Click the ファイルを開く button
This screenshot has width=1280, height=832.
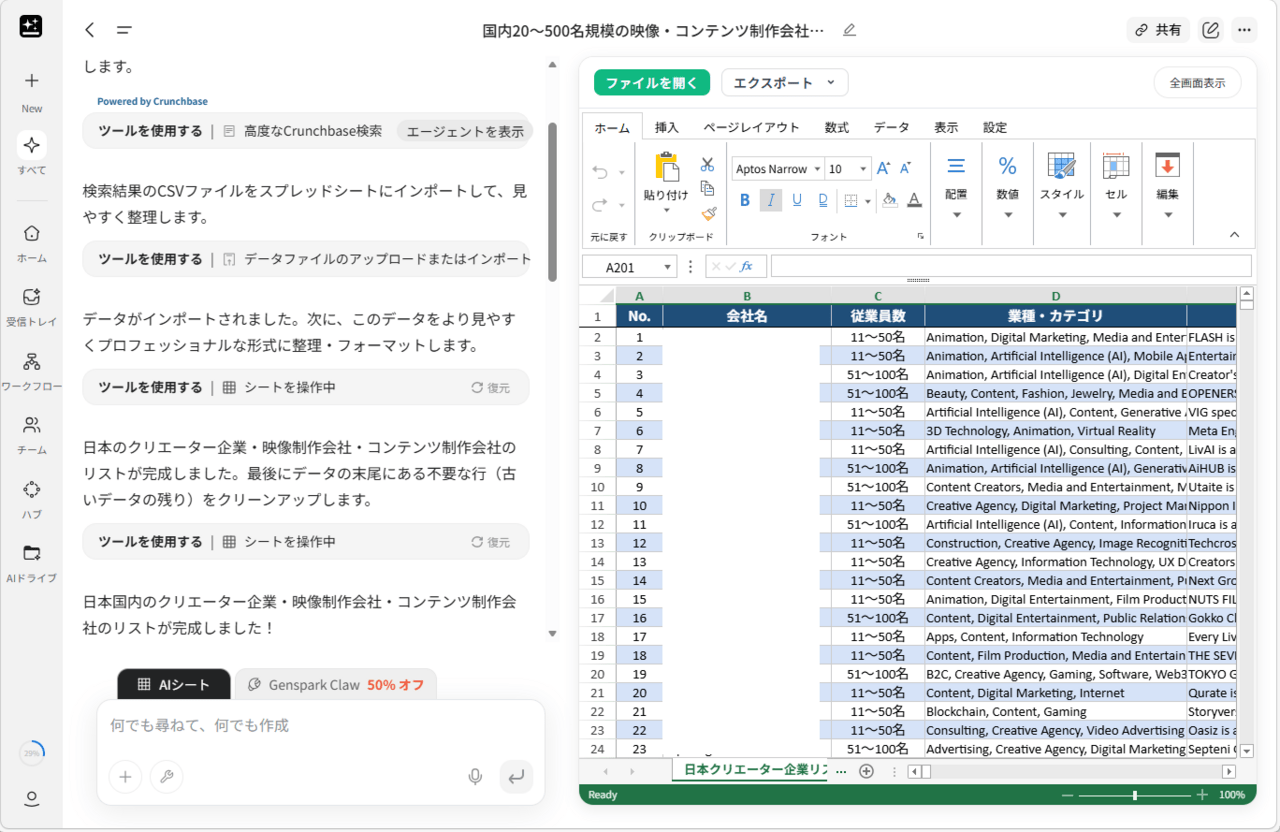tap(651, 83)
